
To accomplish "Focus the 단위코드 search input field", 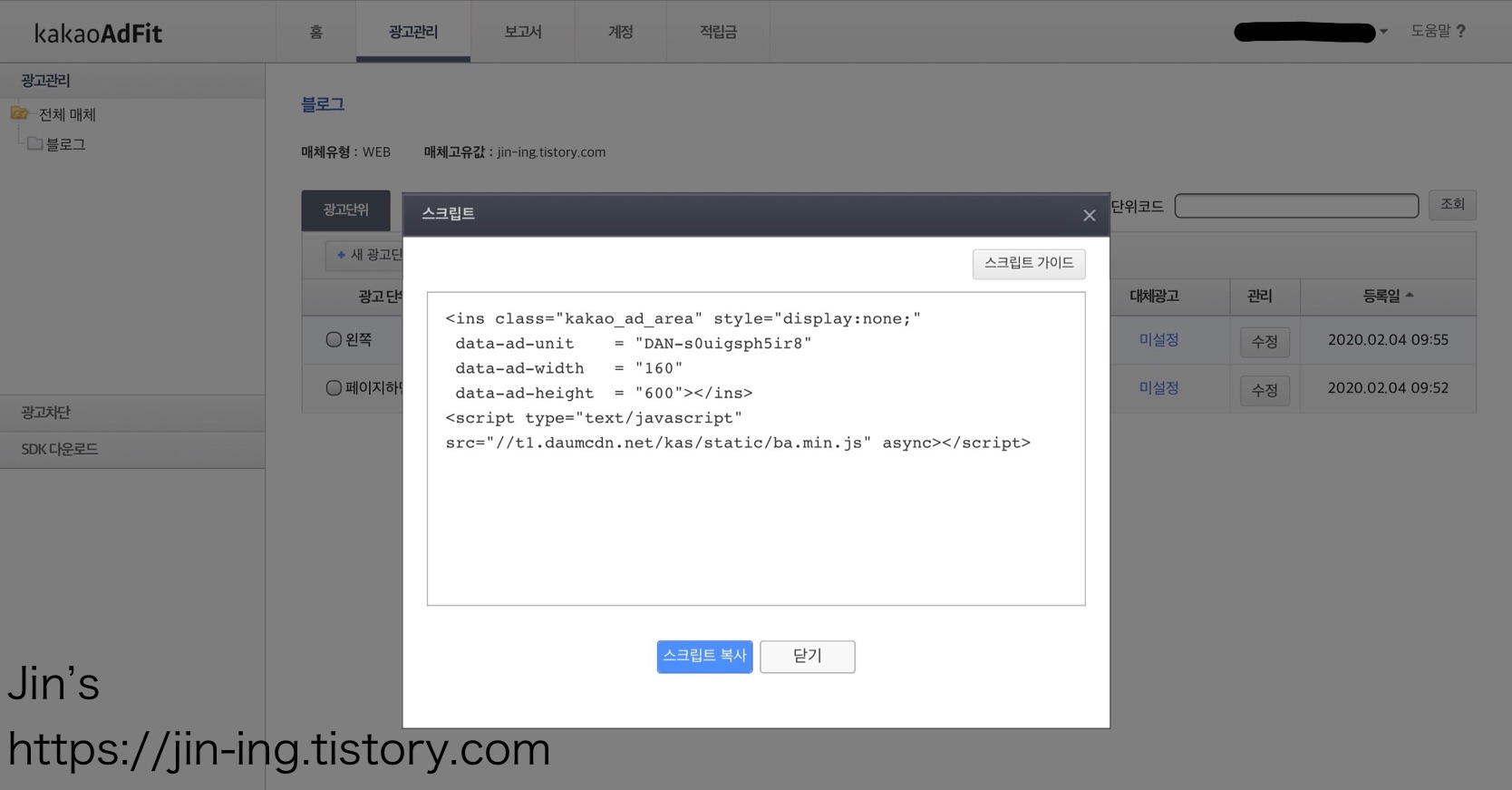I will click(x=1296, y=206).
